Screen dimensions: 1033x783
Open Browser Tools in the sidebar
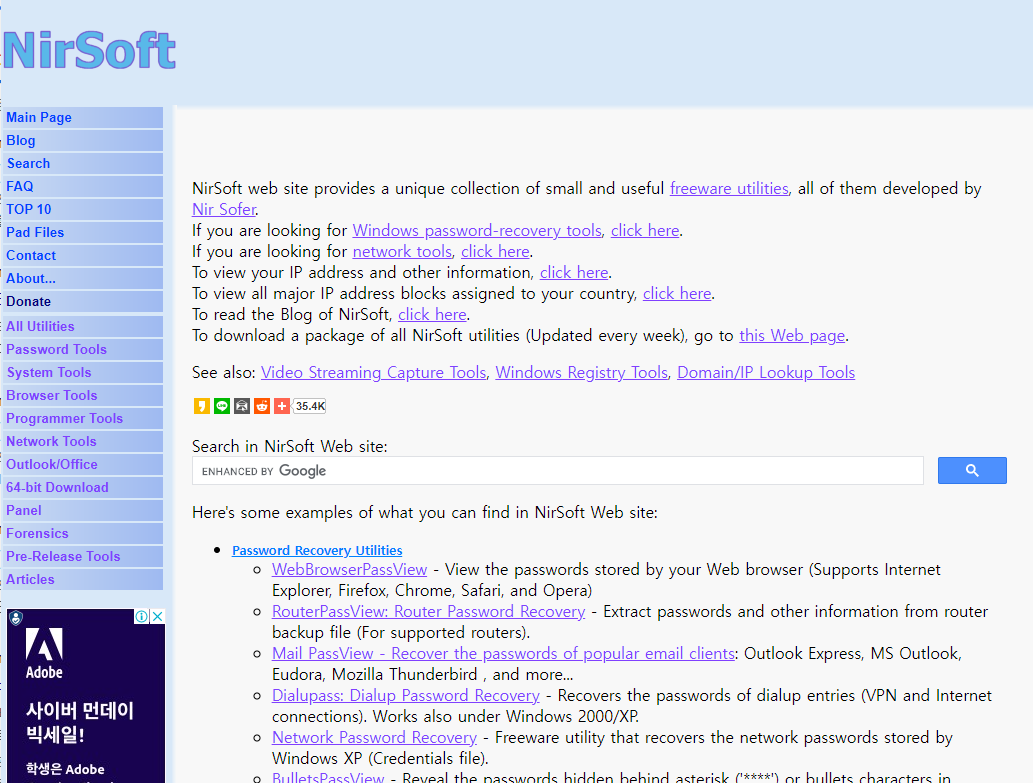click(x=83, y=396)
